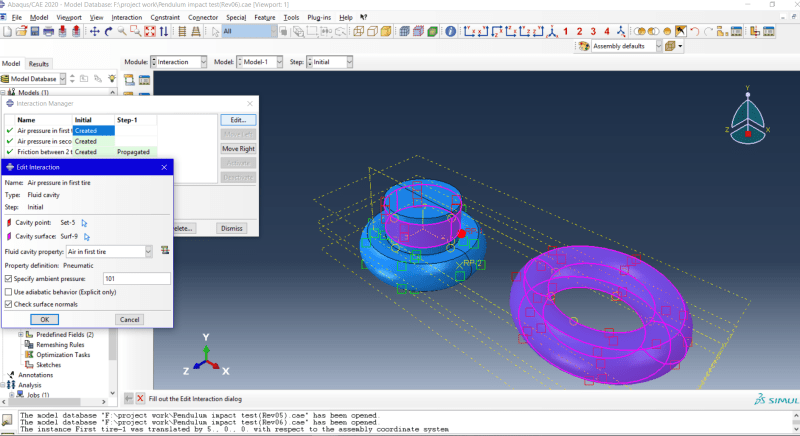Open the Interaction menu
The image size is (800, 436).
127,17
